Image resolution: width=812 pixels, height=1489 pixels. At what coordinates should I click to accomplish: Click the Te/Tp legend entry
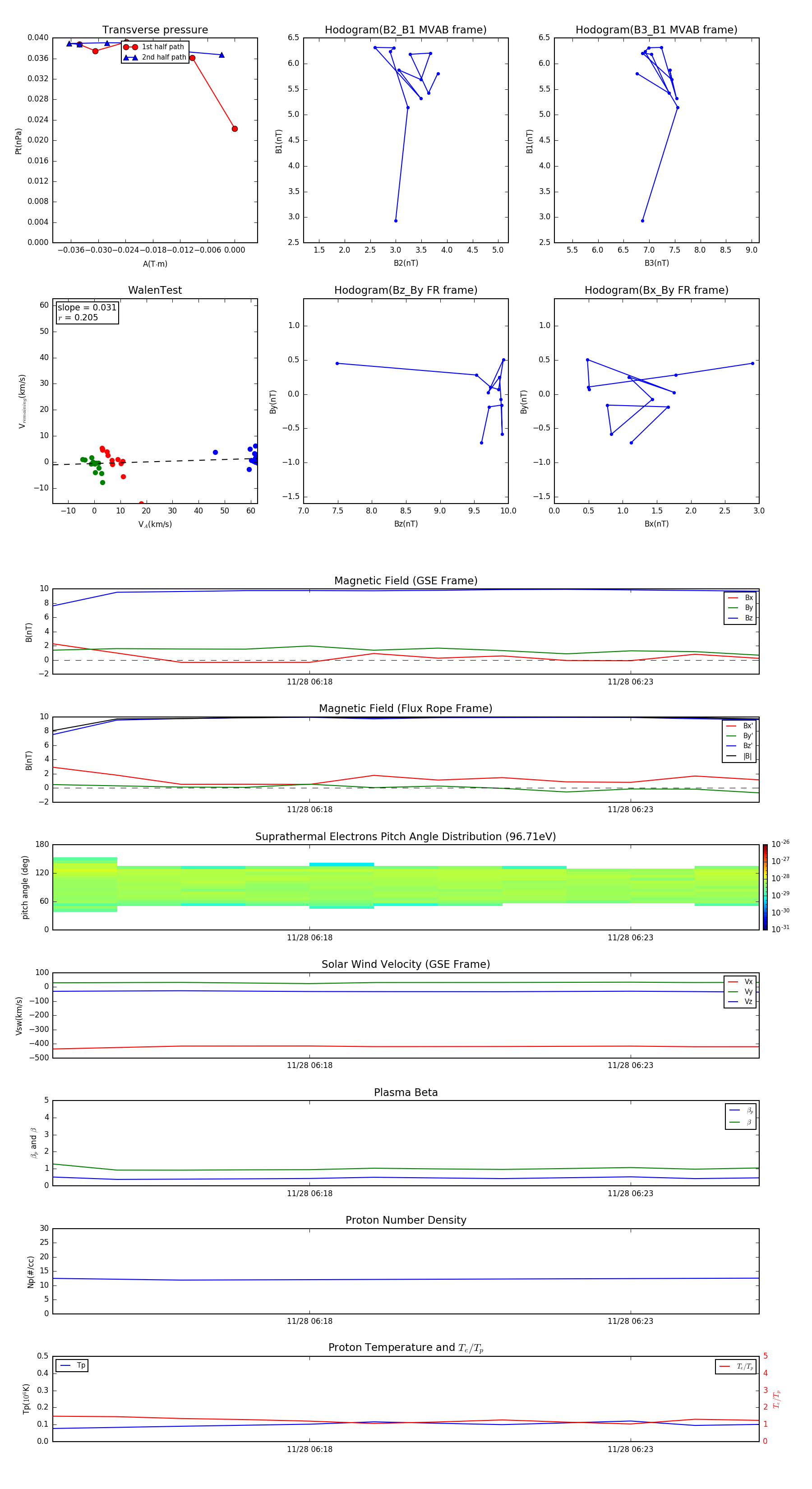(736, 1367)
